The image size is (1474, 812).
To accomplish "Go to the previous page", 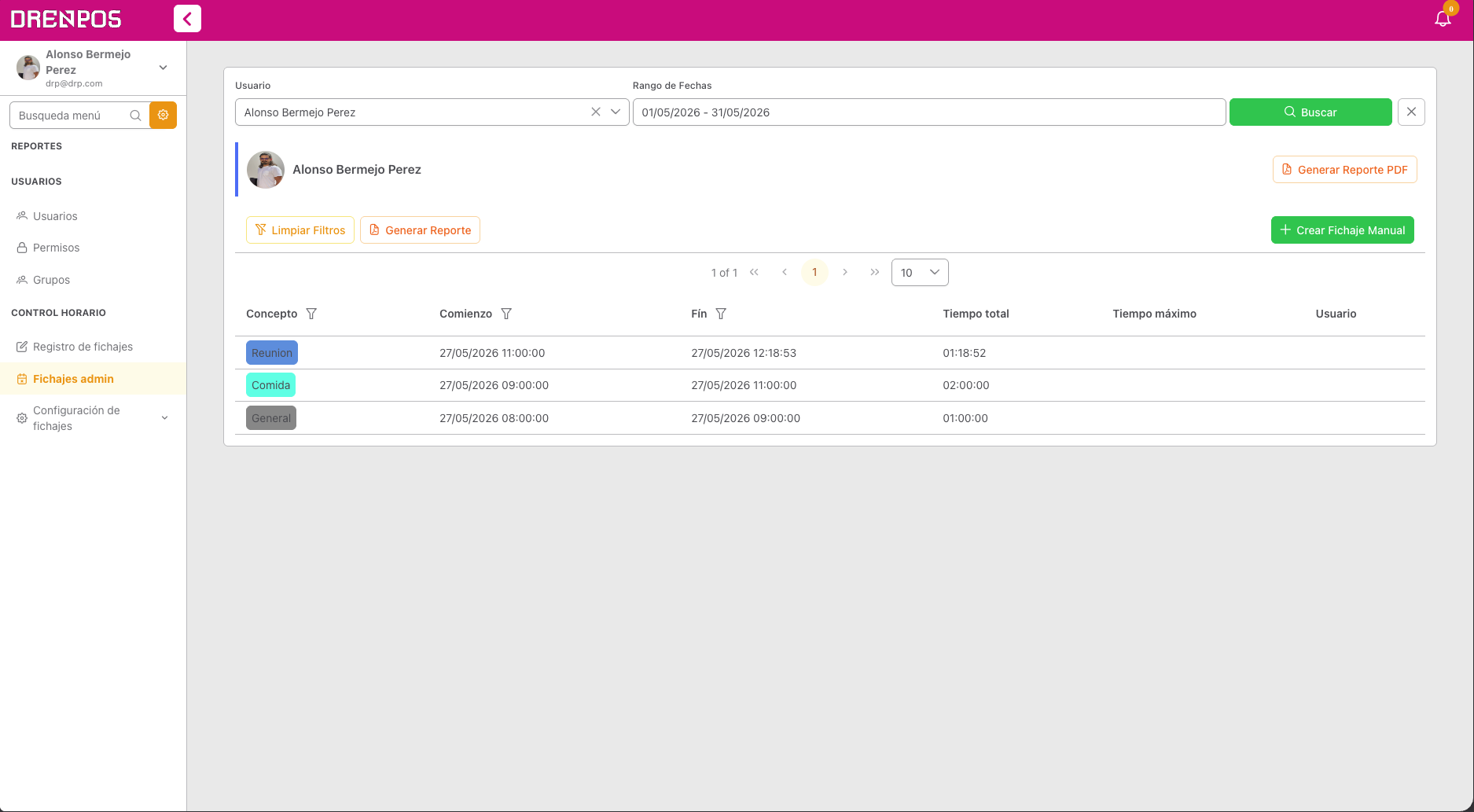I will [784, 272].
